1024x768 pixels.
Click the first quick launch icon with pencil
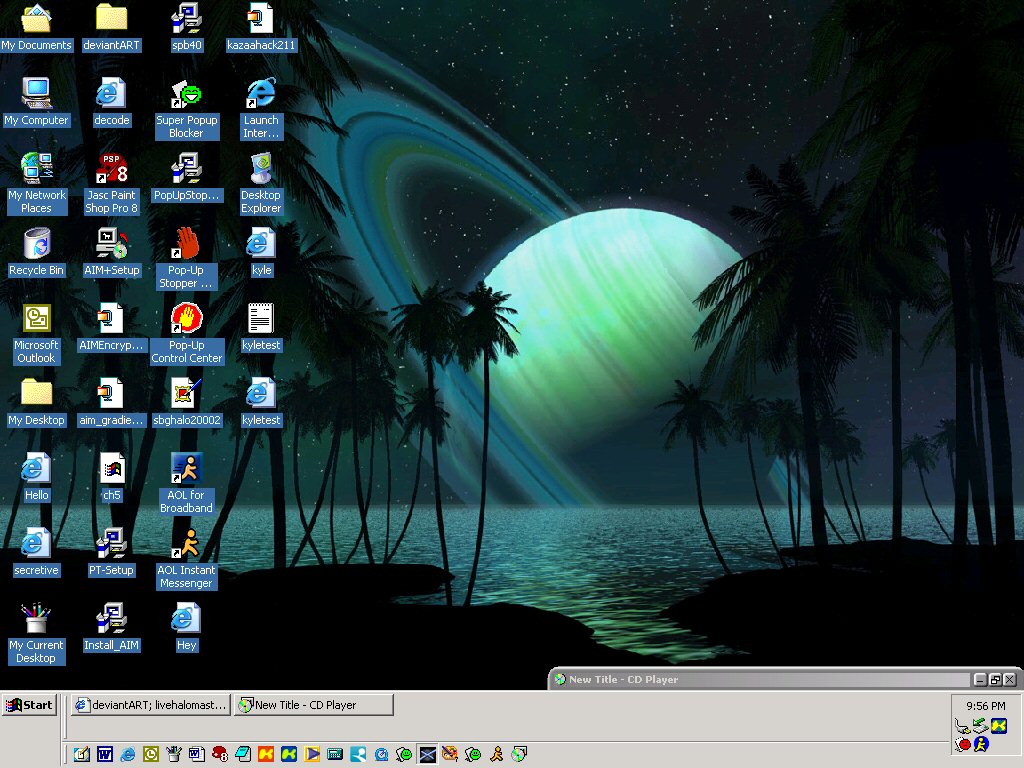[x=82, y=754]
